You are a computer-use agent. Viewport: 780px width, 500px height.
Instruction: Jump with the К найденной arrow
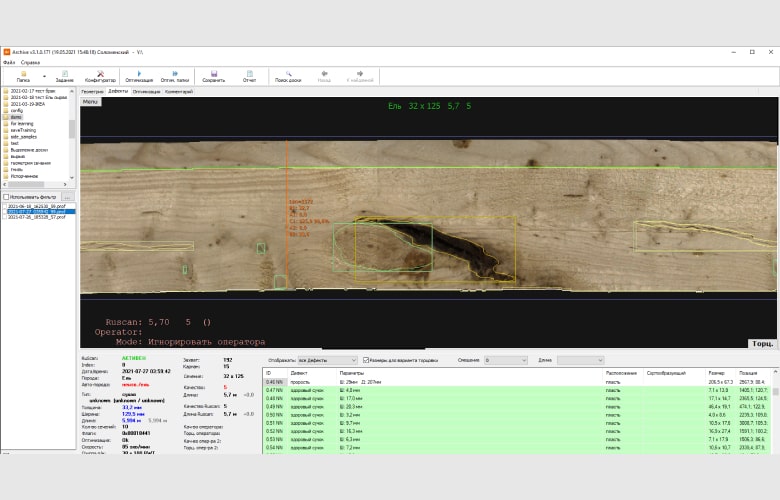(360, 76)
